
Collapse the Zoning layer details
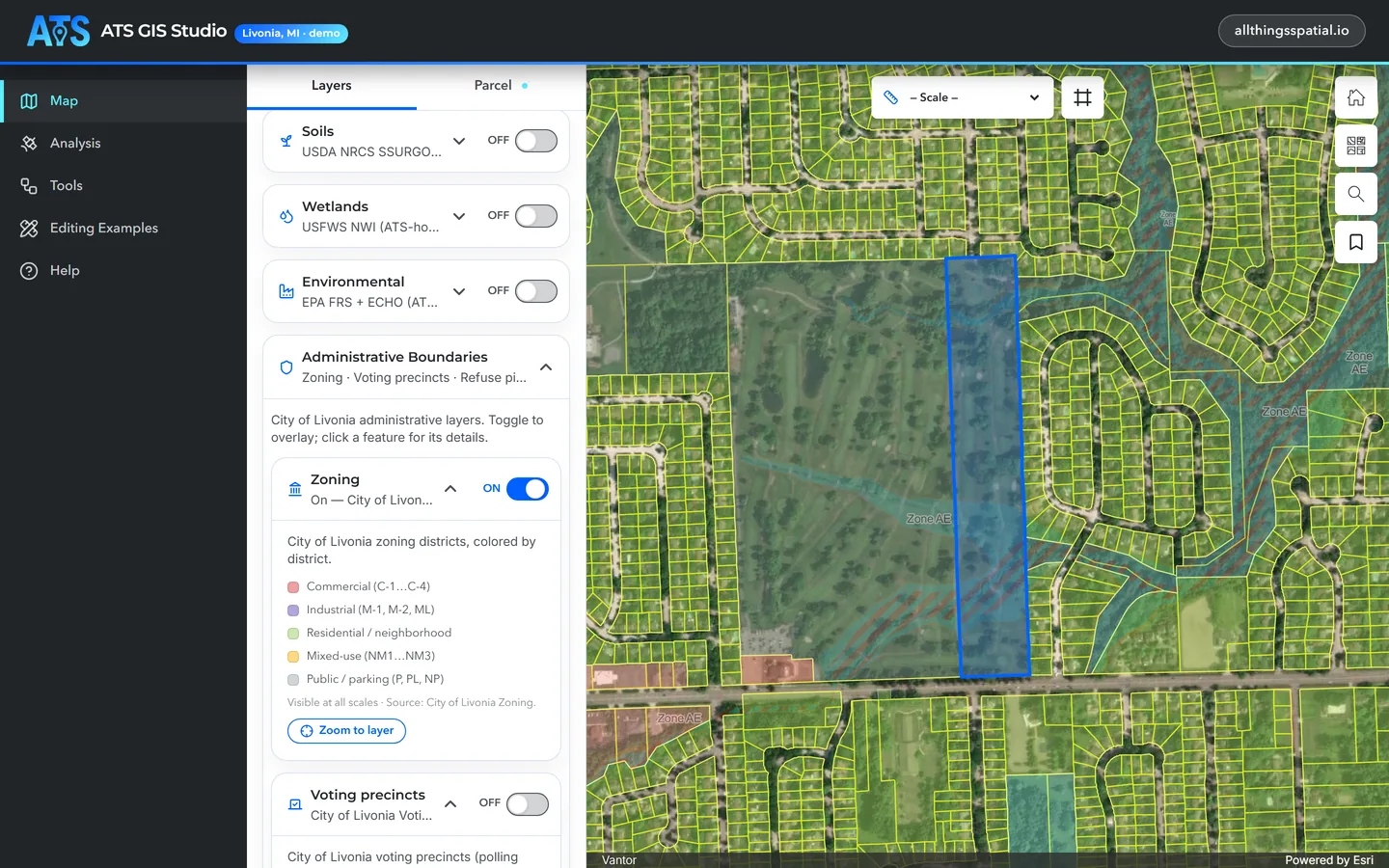coord(450,489)
